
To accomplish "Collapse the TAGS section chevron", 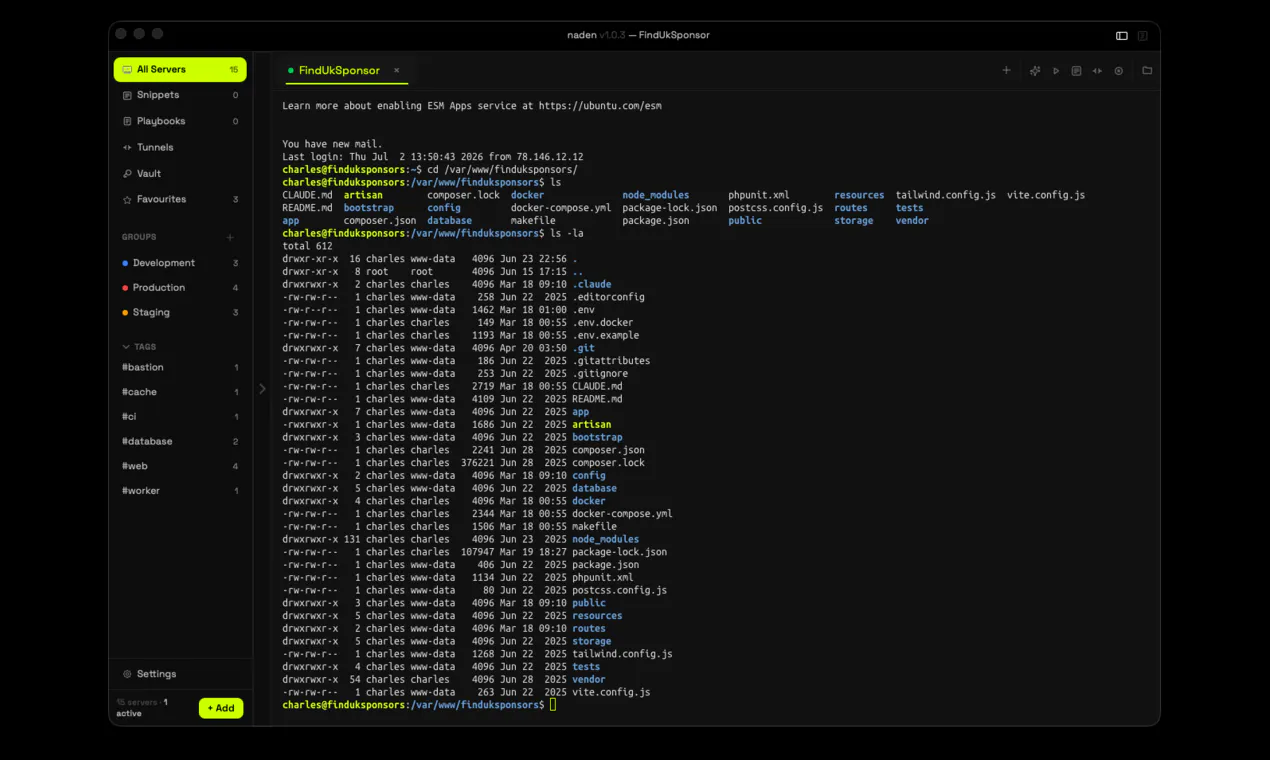I will click(126, 347).
